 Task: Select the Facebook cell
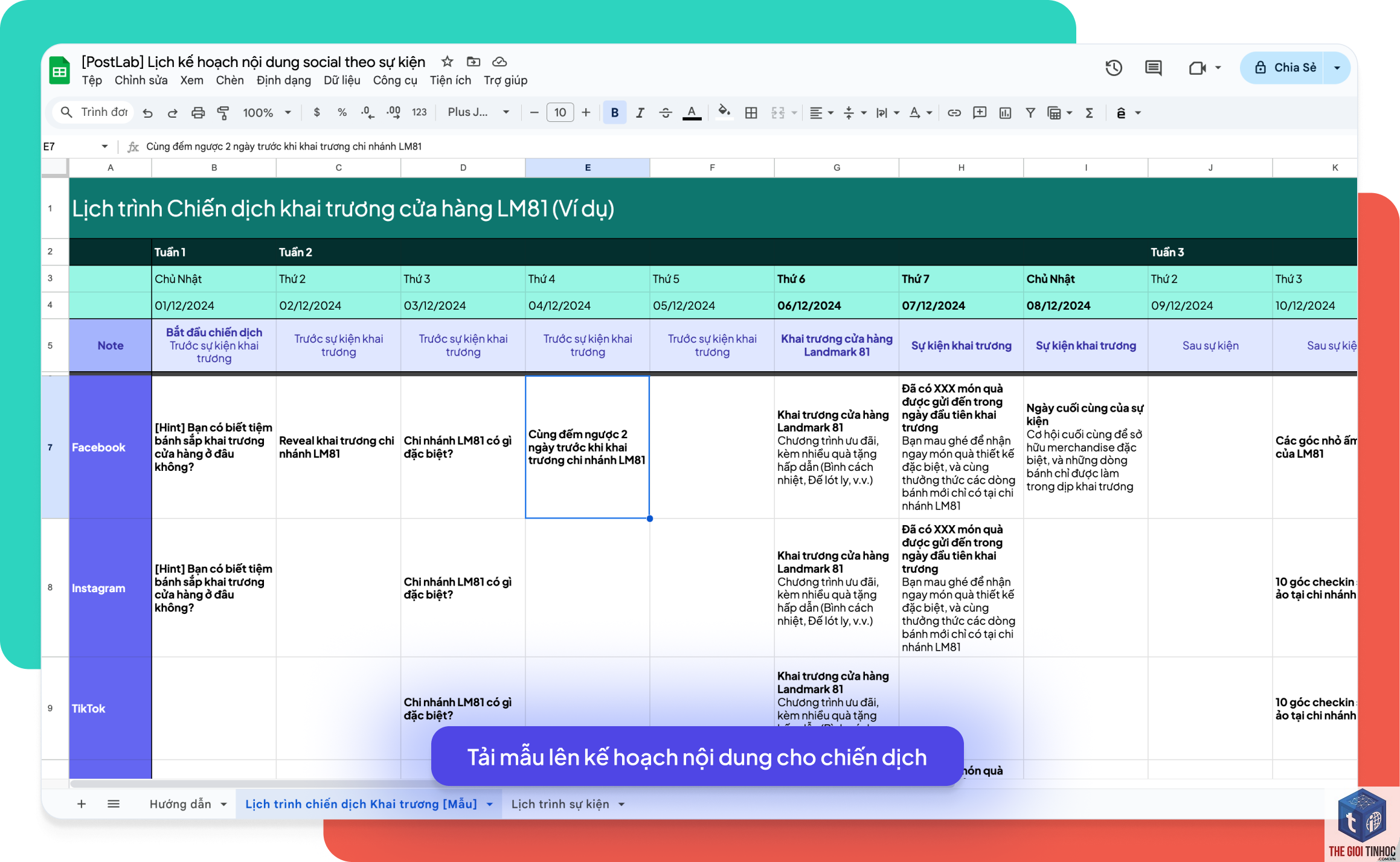point(111,447)
